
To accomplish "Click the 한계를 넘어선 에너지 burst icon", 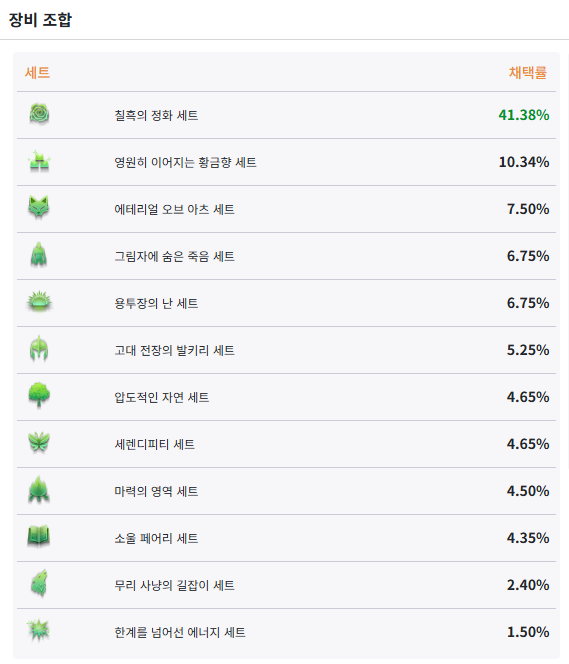I will coord(39,631).
